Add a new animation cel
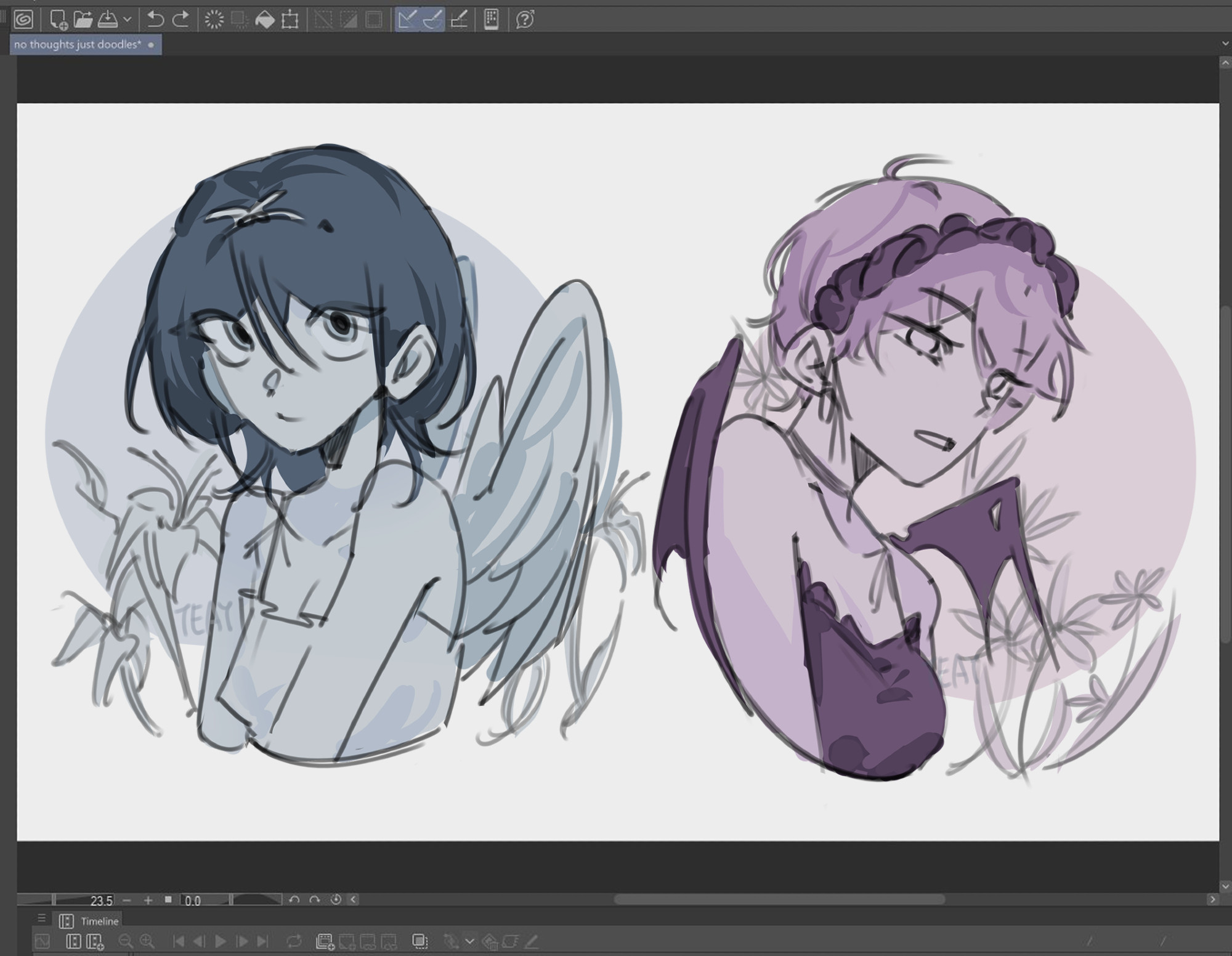The width and height of the screenshot is (1232, 956). [347, 942]
